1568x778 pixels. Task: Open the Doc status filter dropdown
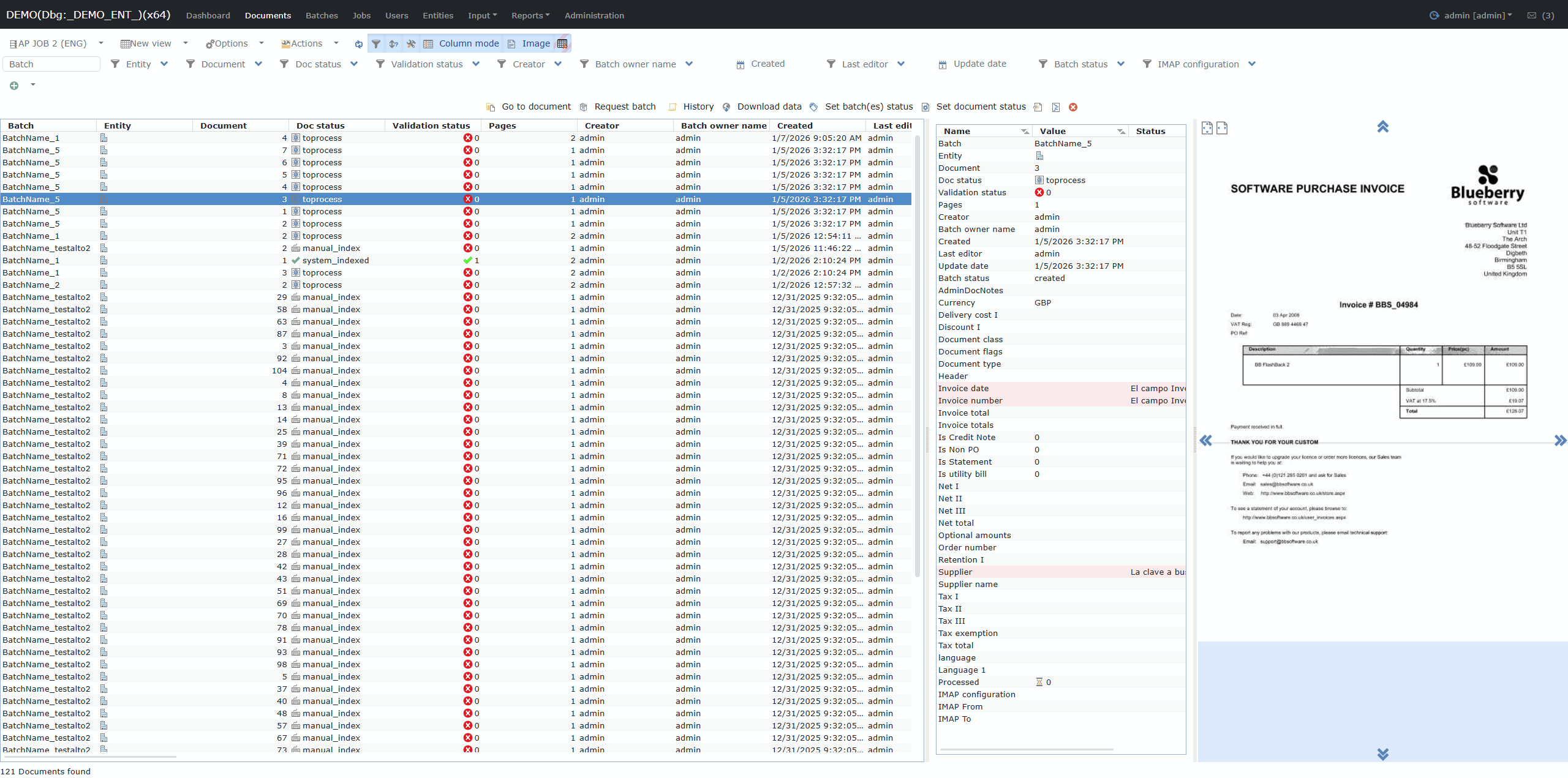(x=354, y=64)
